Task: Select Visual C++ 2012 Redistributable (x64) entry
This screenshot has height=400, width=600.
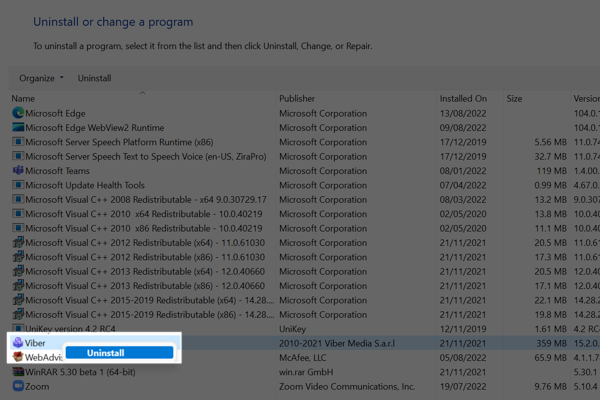Action: pos(145,243)
